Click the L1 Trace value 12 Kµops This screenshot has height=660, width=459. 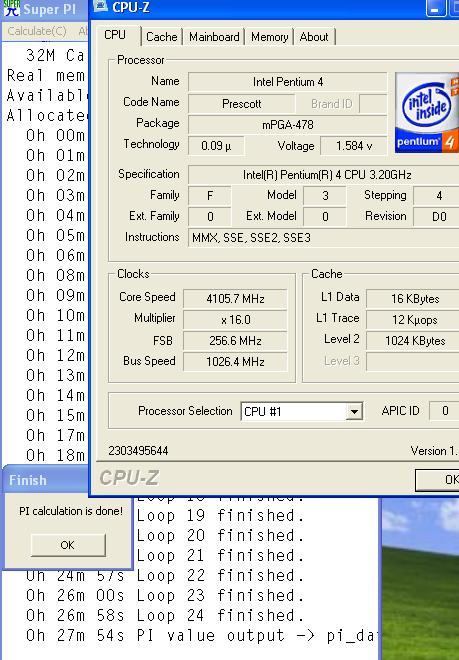413,320
